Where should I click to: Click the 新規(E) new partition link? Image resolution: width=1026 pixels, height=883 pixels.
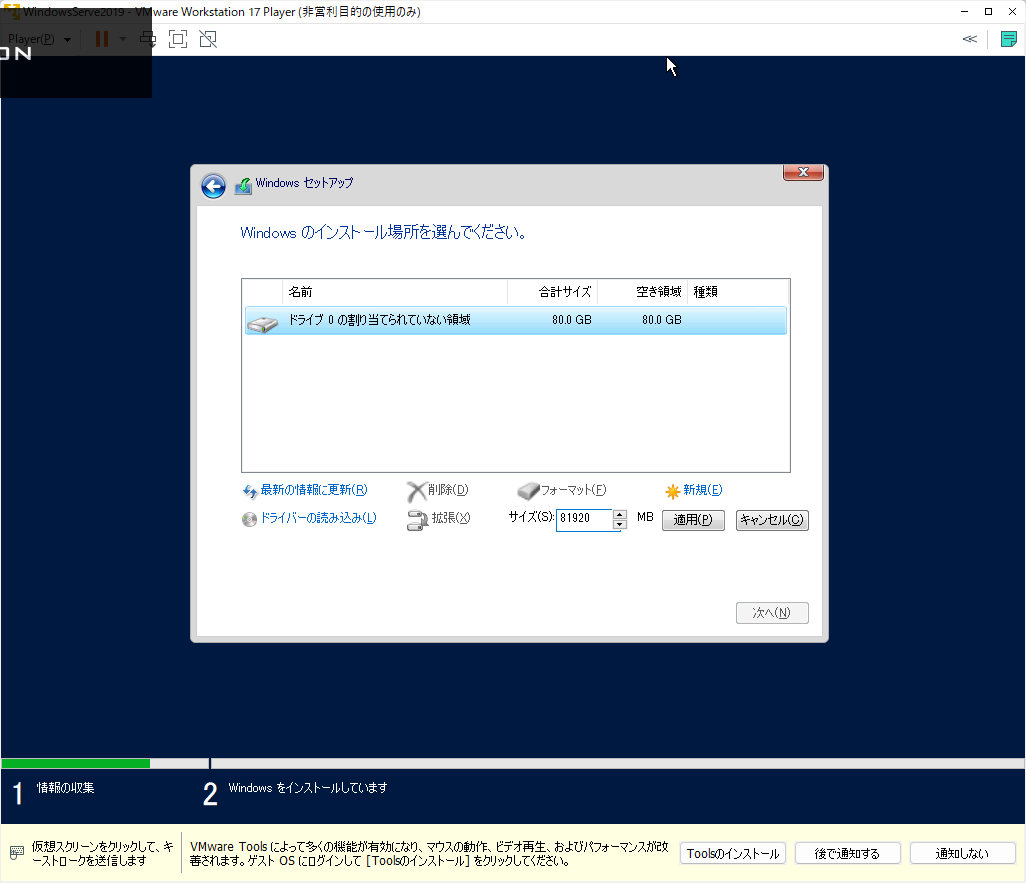[x=702, y=490]
